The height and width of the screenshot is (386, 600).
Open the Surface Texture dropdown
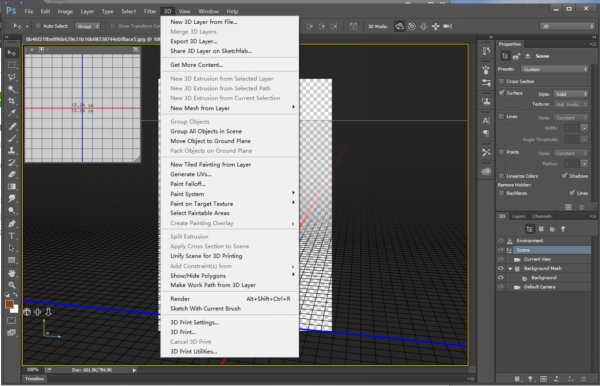tap(571, 104)
